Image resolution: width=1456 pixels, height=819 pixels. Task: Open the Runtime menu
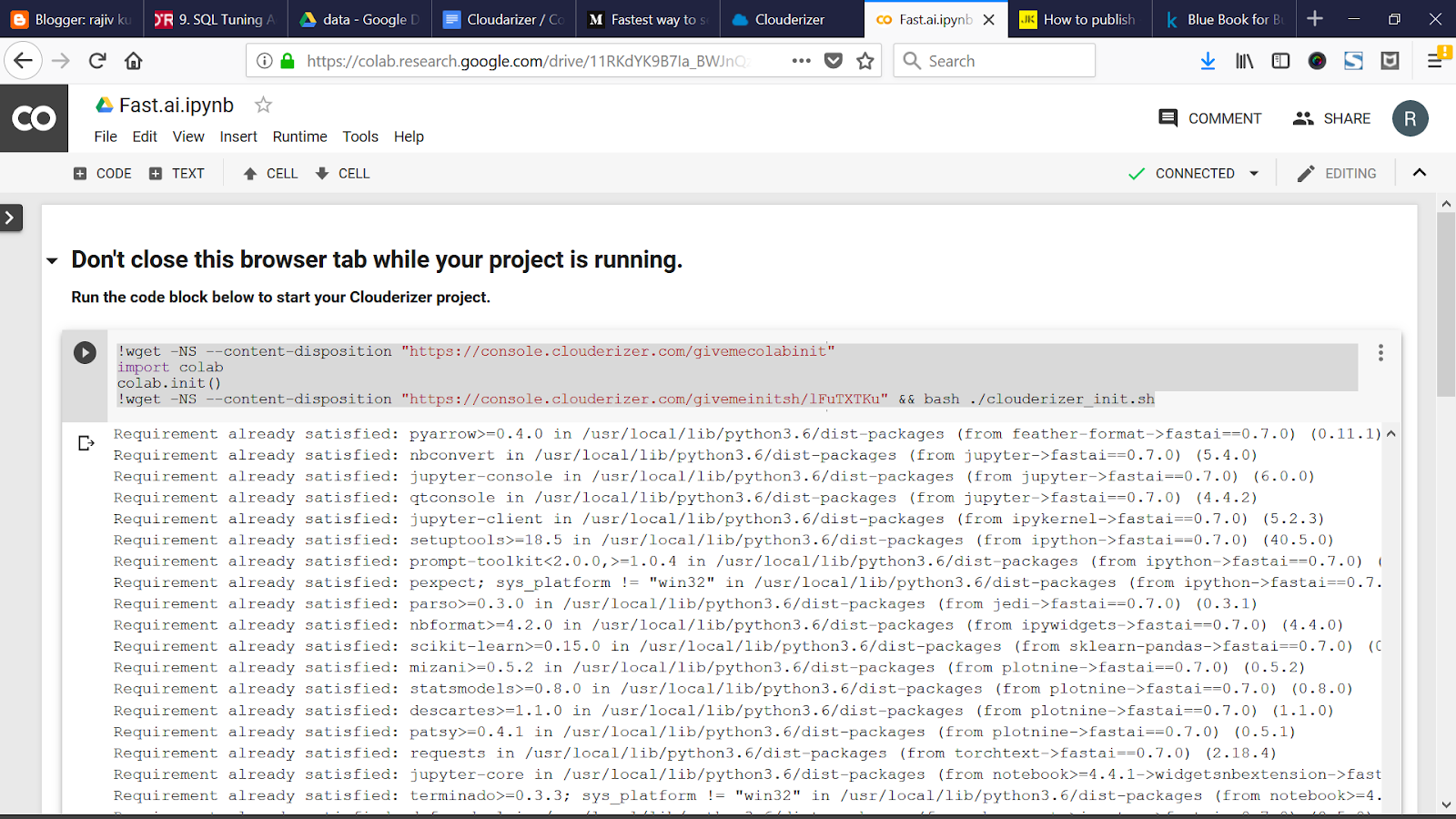299,136
